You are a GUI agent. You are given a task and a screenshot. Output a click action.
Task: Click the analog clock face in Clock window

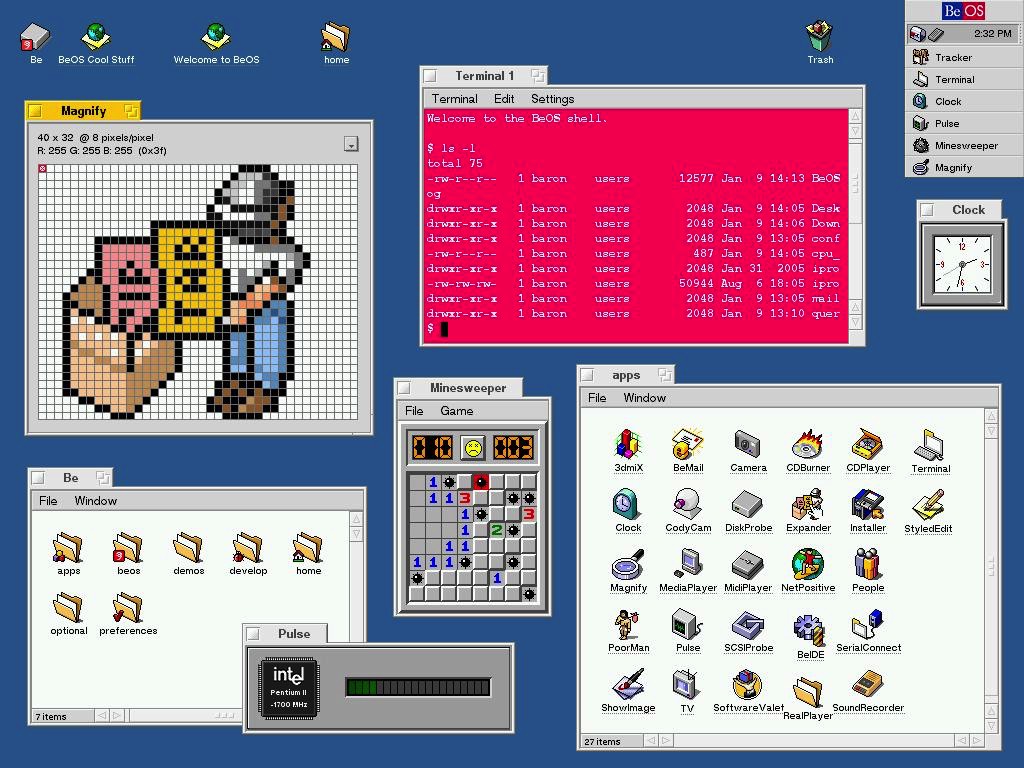point(962,264)
